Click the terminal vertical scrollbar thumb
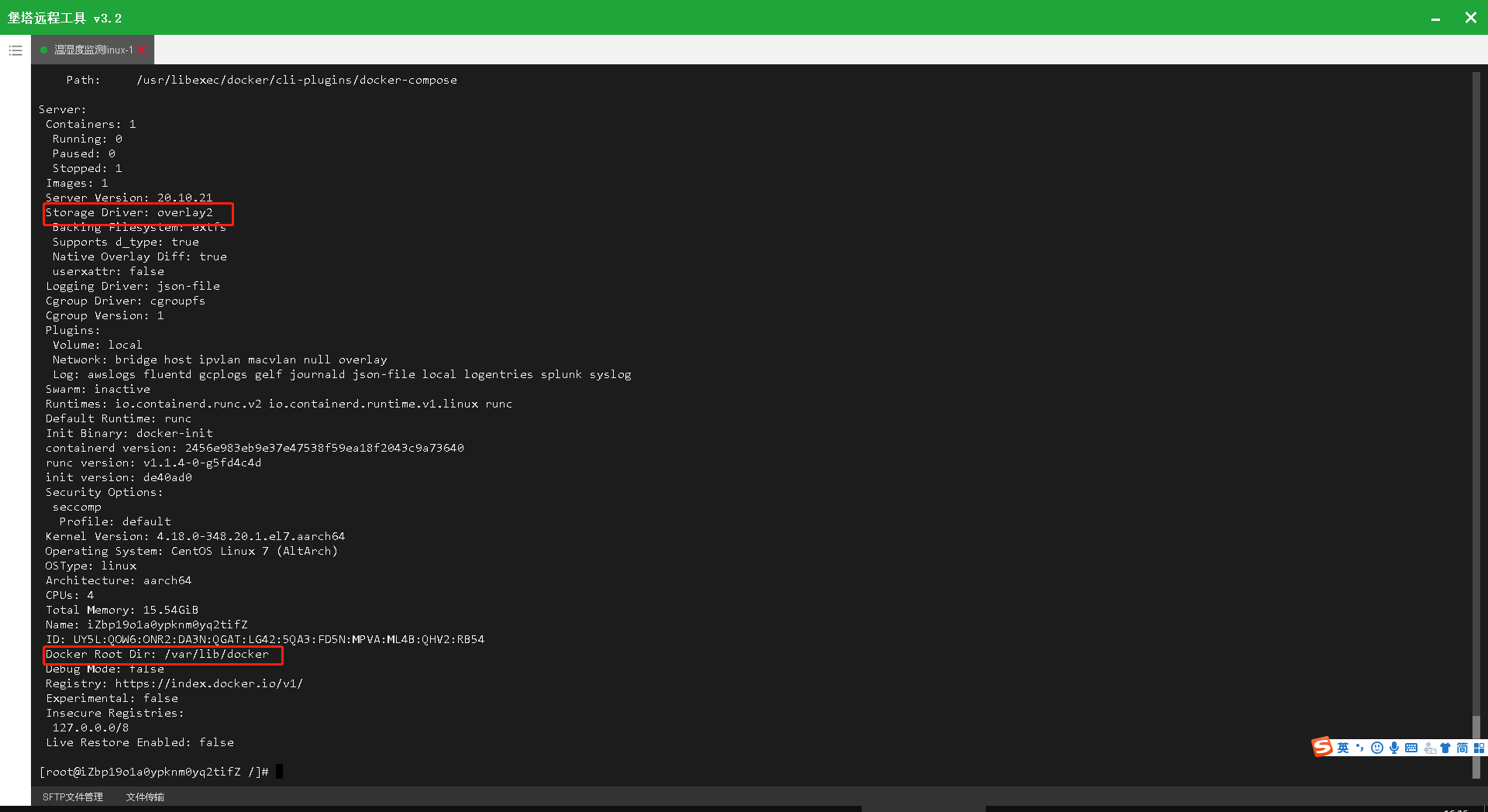 1476,747
